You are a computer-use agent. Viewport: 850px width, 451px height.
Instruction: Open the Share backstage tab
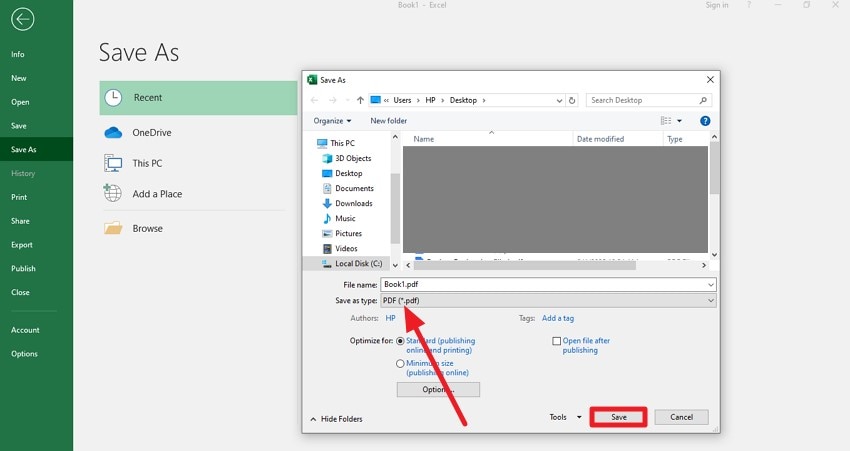[x=20, y=221]
